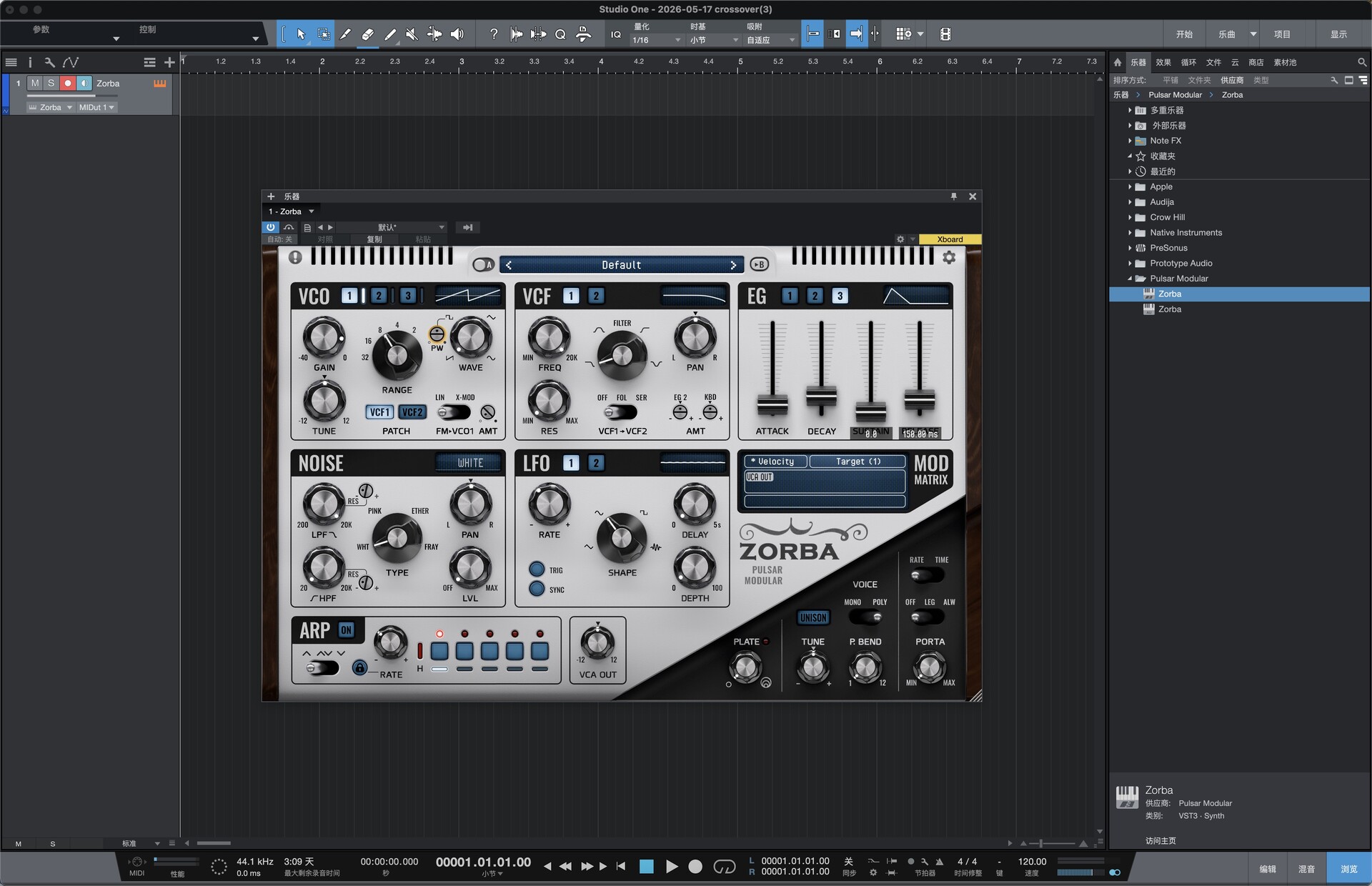The width and height of the screenshot is (1372, 886).
Task: Select VCF1 patch button
Action: (x=379, y=412)
